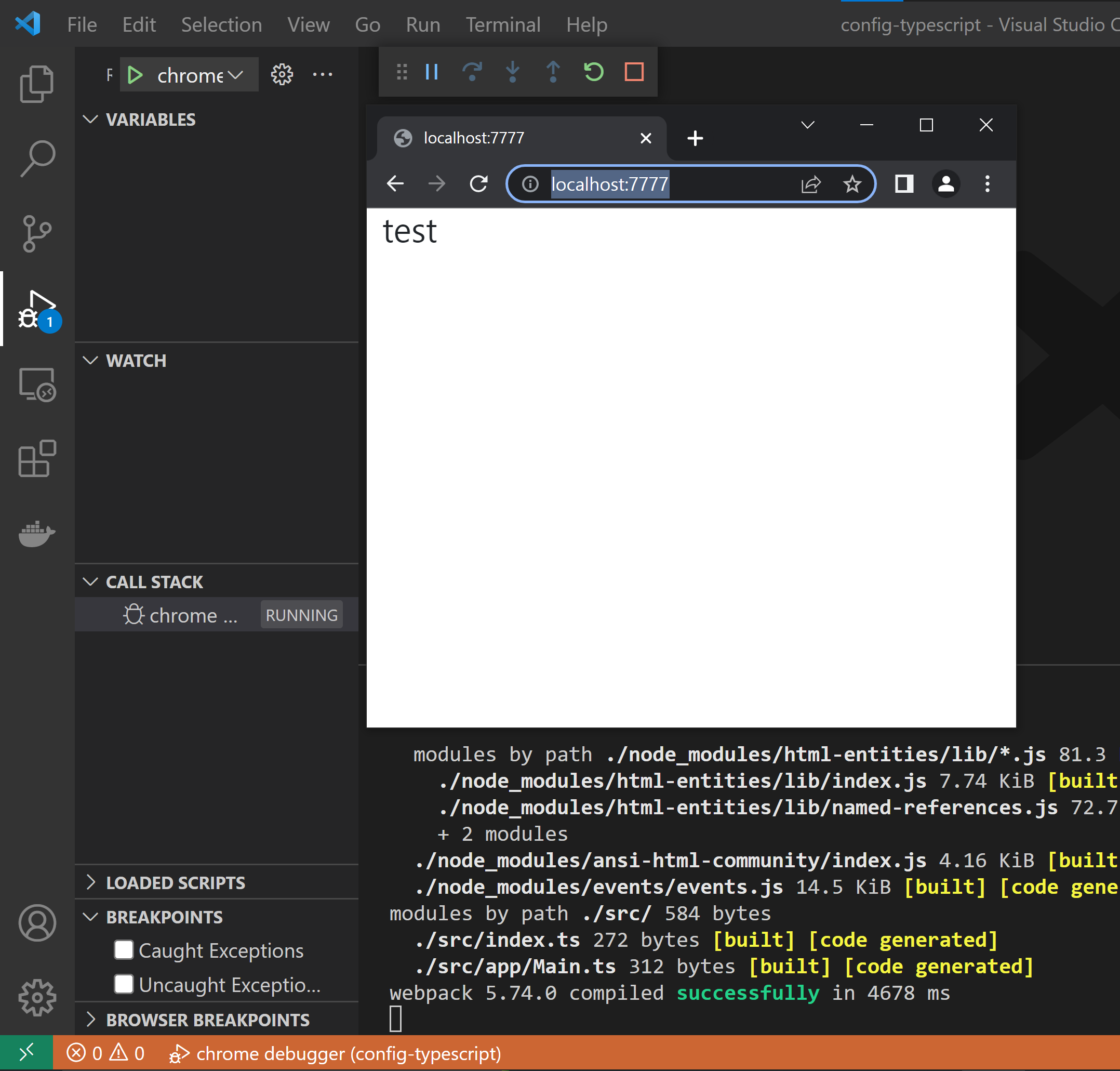Open the Run menu
Viewport: 1120px width, 1071px height.
pyautogui.click(x=422, y=24)
